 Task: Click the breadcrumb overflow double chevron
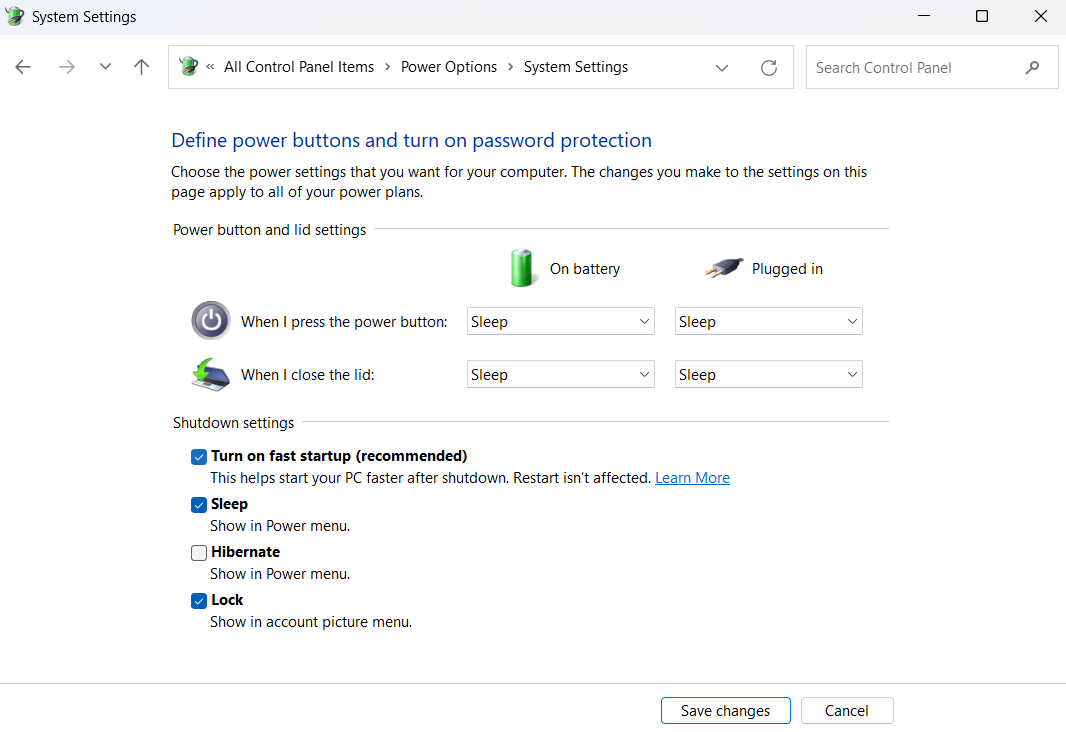coord(210,67)
